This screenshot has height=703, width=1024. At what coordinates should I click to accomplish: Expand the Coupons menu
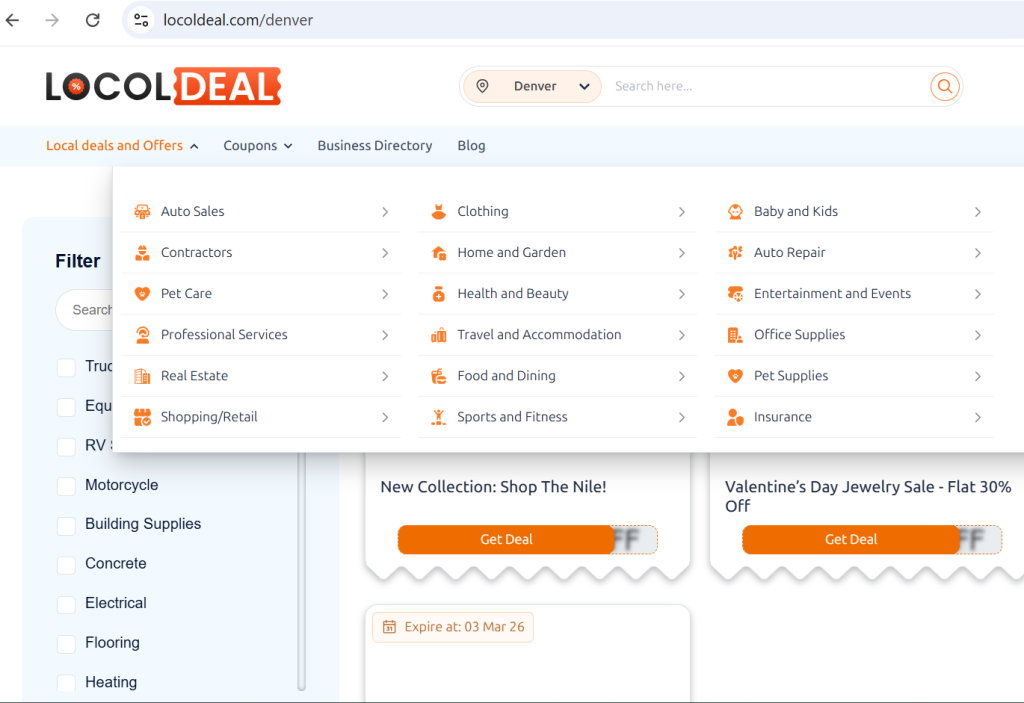[257, 145]
